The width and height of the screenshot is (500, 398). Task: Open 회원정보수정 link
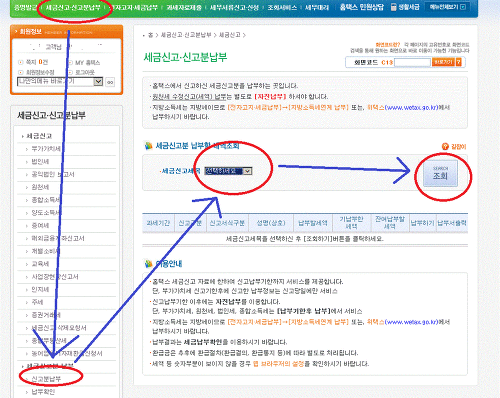(40, 72)
